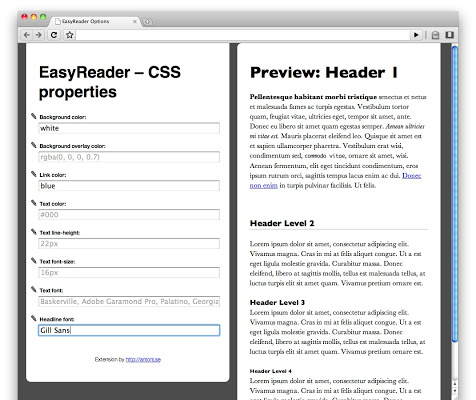Click the 'Text color:' label
Viewport: 476px width, 400px height.
(53, 204)
